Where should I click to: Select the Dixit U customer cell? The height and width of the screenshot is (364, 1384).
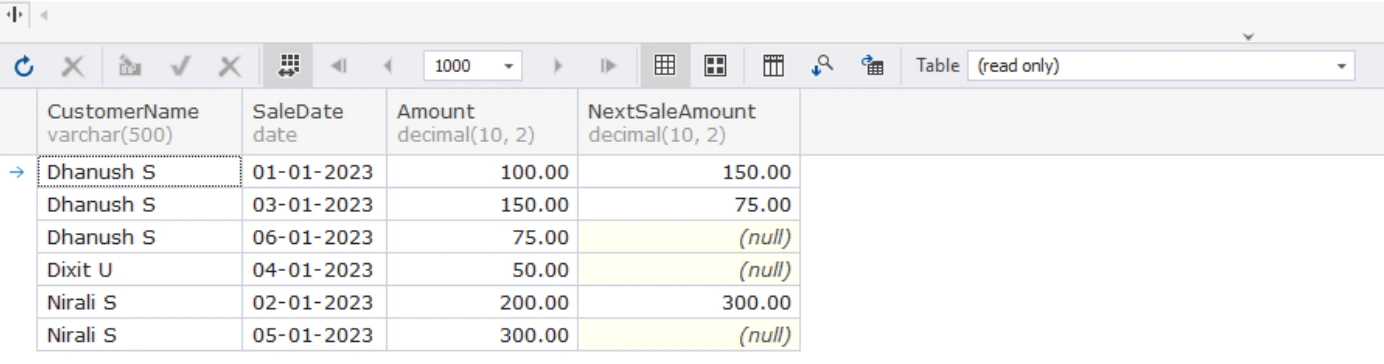(x=140, y=270)
